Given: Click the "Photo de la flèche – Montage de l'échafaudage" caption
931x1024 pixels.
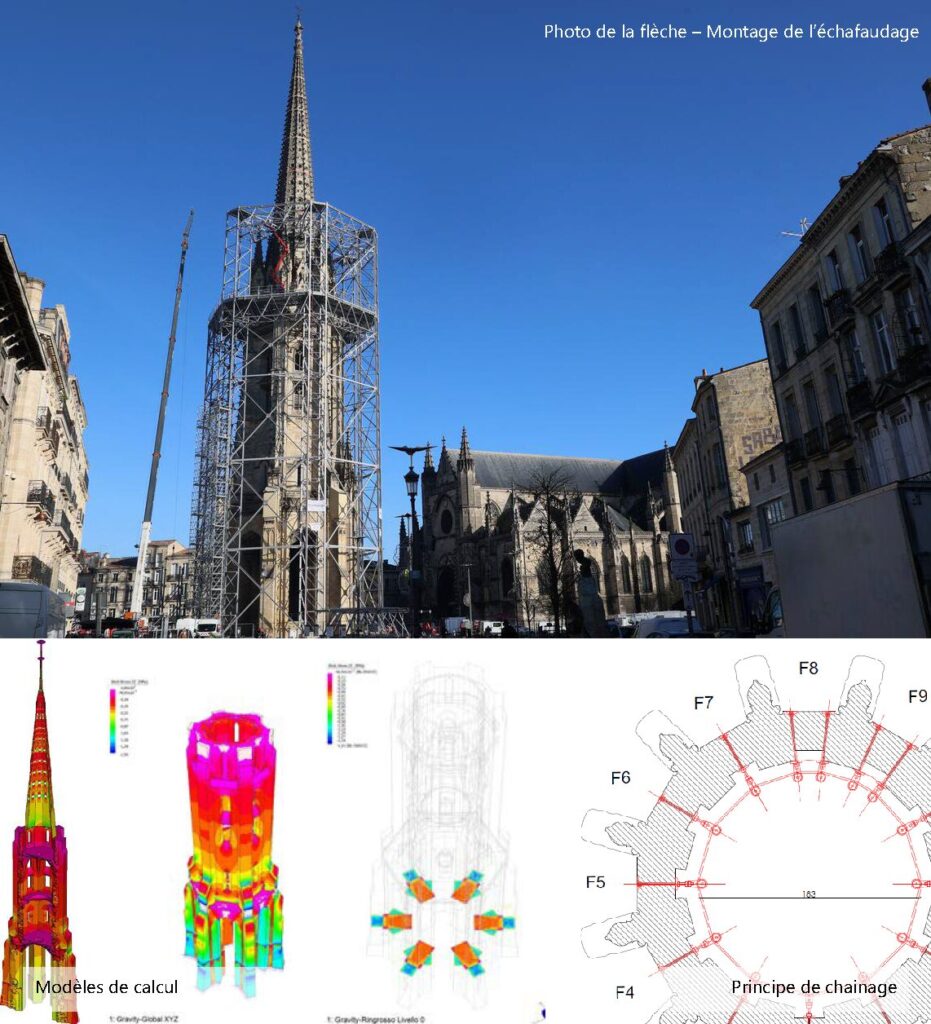Looking at the screenshot, I should point(731,31).
